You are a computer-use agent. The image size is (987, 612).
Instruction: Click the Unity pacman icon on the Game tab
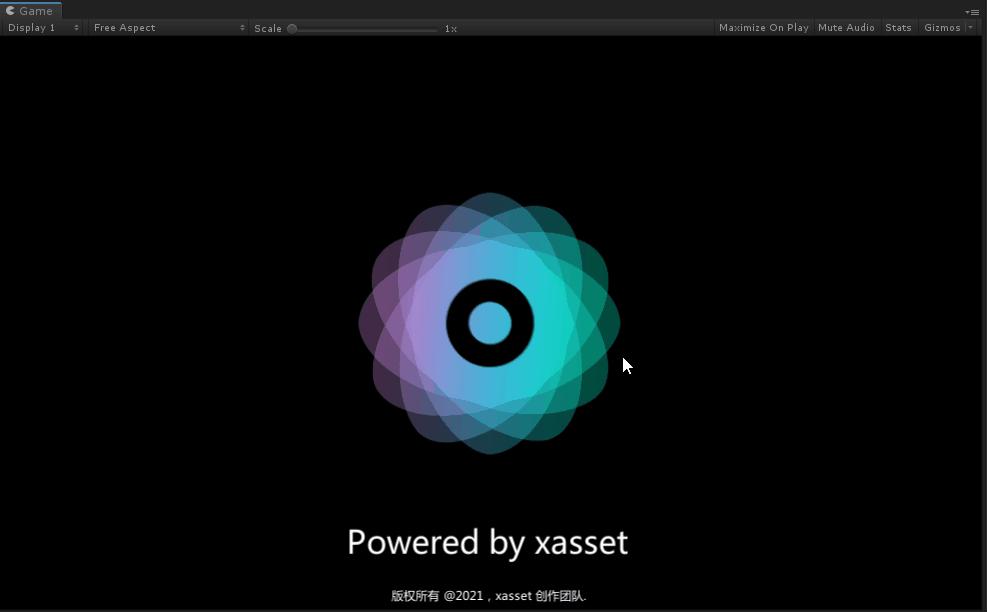click(11, 11)
